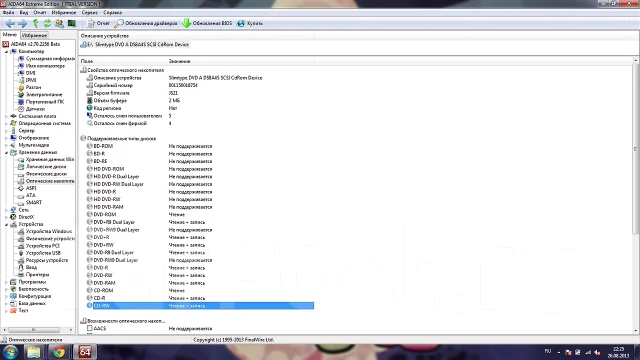The width and height of the screenshot is (640, 360).
Task: Click the AACS checkbox icon
Action: click(89, 328)
